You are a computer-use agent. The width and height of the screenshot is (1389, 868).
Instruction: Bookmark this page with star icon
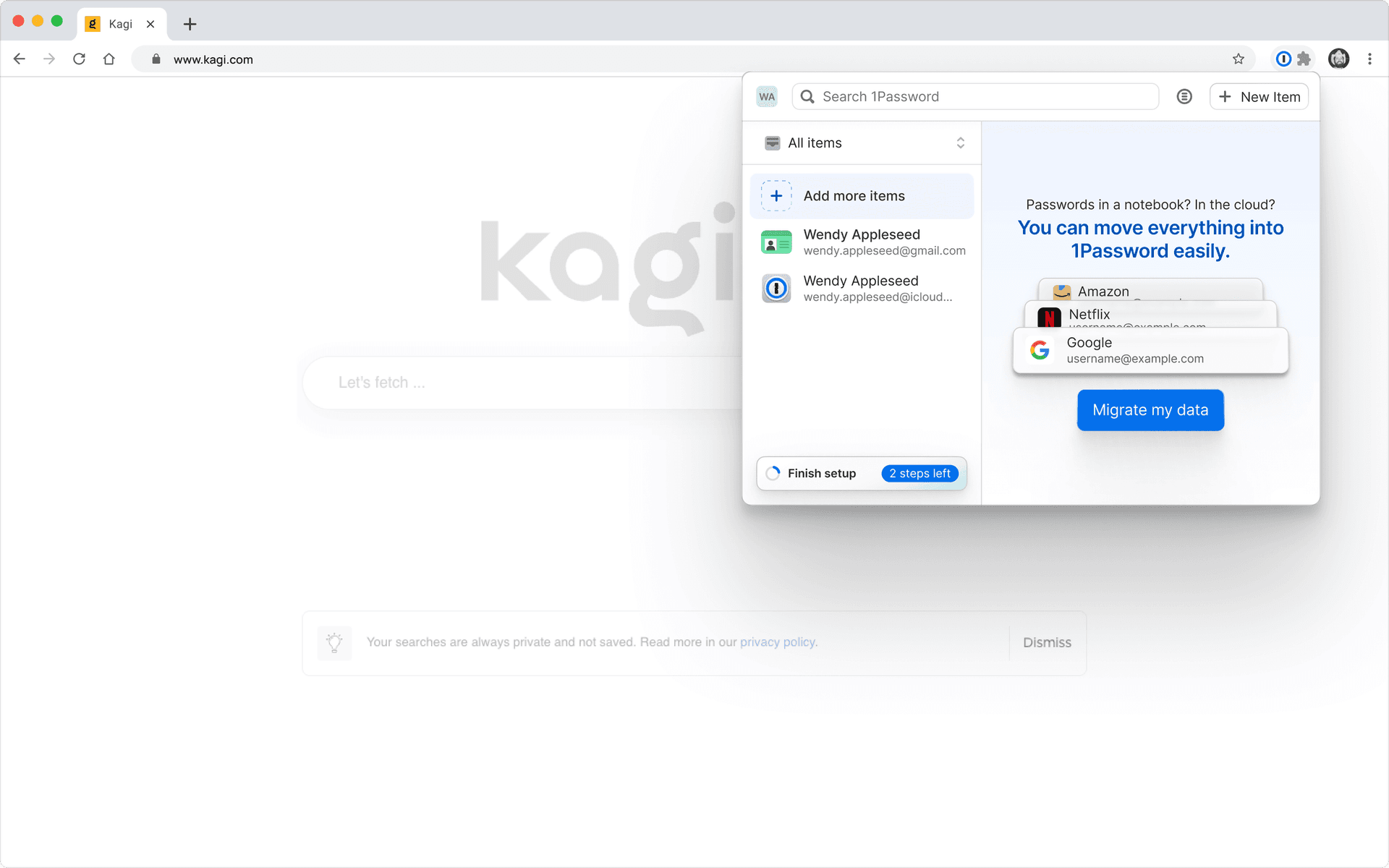(1239, 59)
